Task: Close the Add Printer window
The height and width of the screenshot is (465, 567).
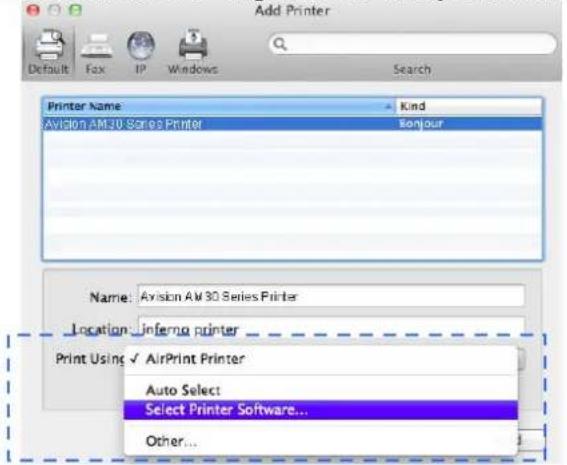Action: [x=33, y=10]
